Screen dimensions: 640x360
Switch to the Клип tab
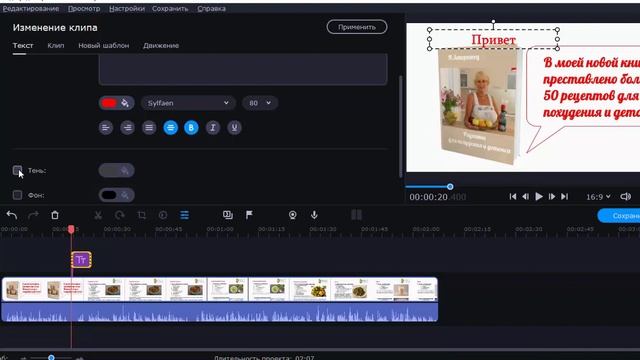(56, 45)
